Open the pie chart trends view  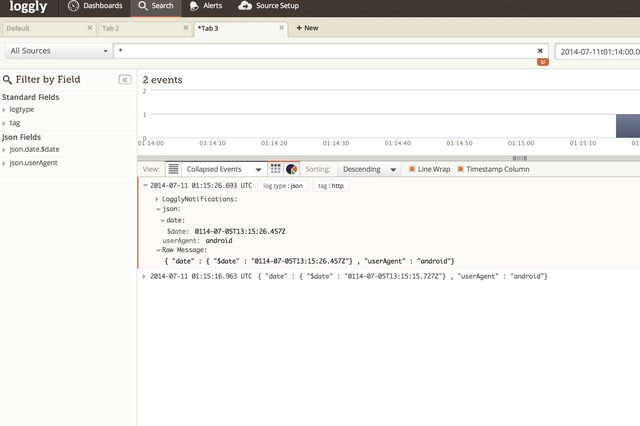(291, 169)
